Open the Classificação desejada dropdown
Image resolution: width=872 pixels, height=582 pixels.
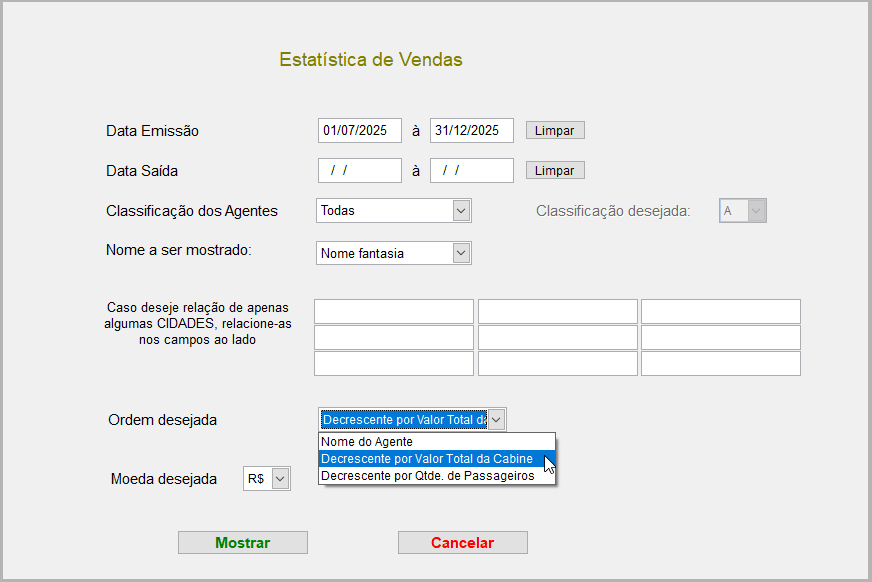[x=756, y=211]
